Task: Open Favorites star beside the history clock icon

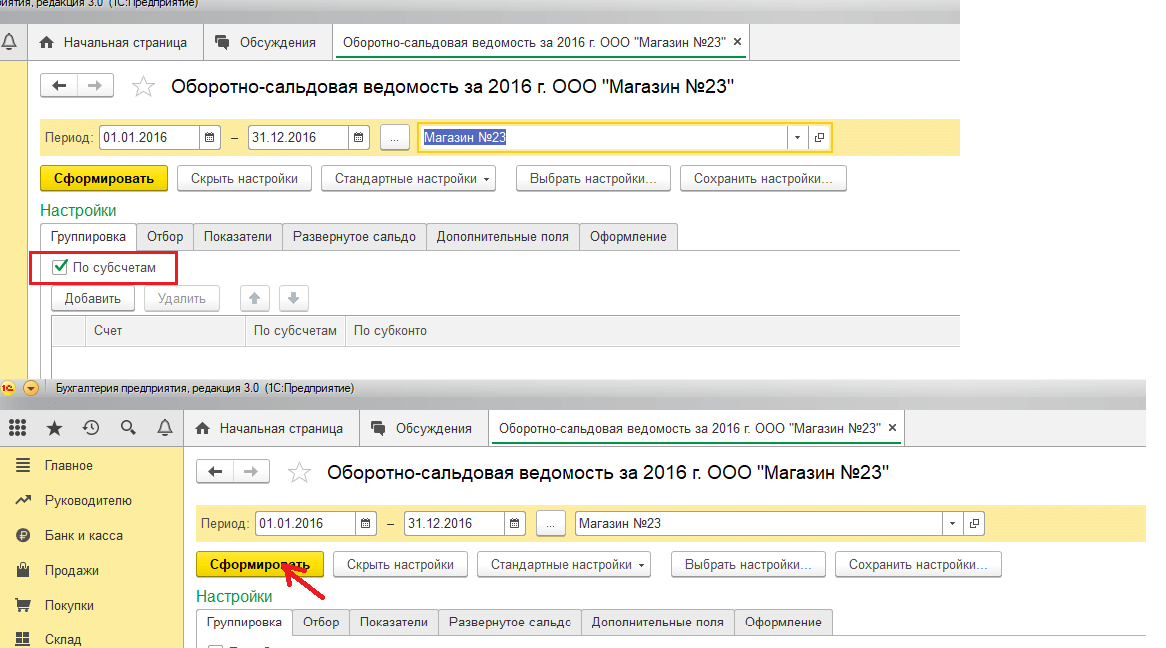Action: tap(54, 428)
